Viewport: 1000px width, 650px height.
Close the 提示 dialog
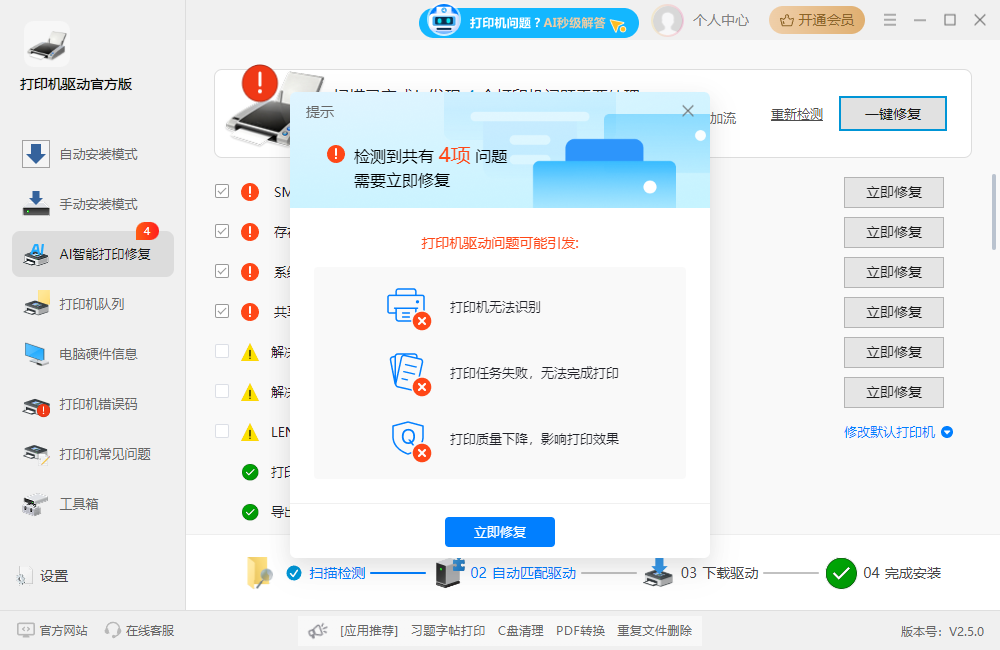click(x=687, y=110)
